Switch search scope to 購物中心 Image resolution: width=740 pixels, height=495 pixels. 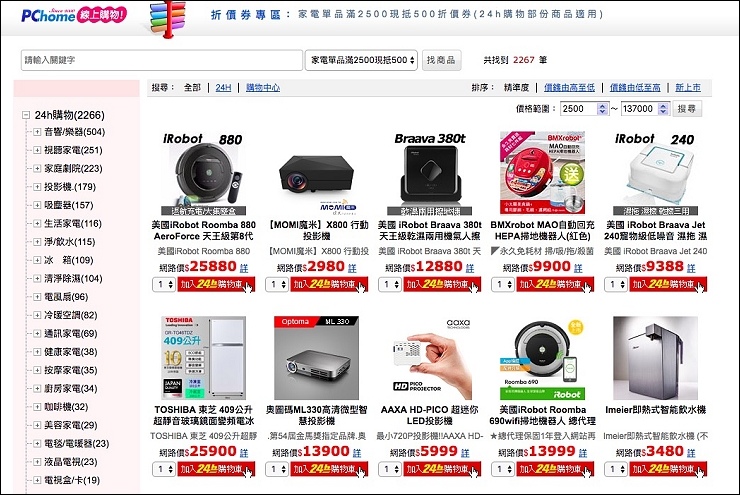(263, 88)
